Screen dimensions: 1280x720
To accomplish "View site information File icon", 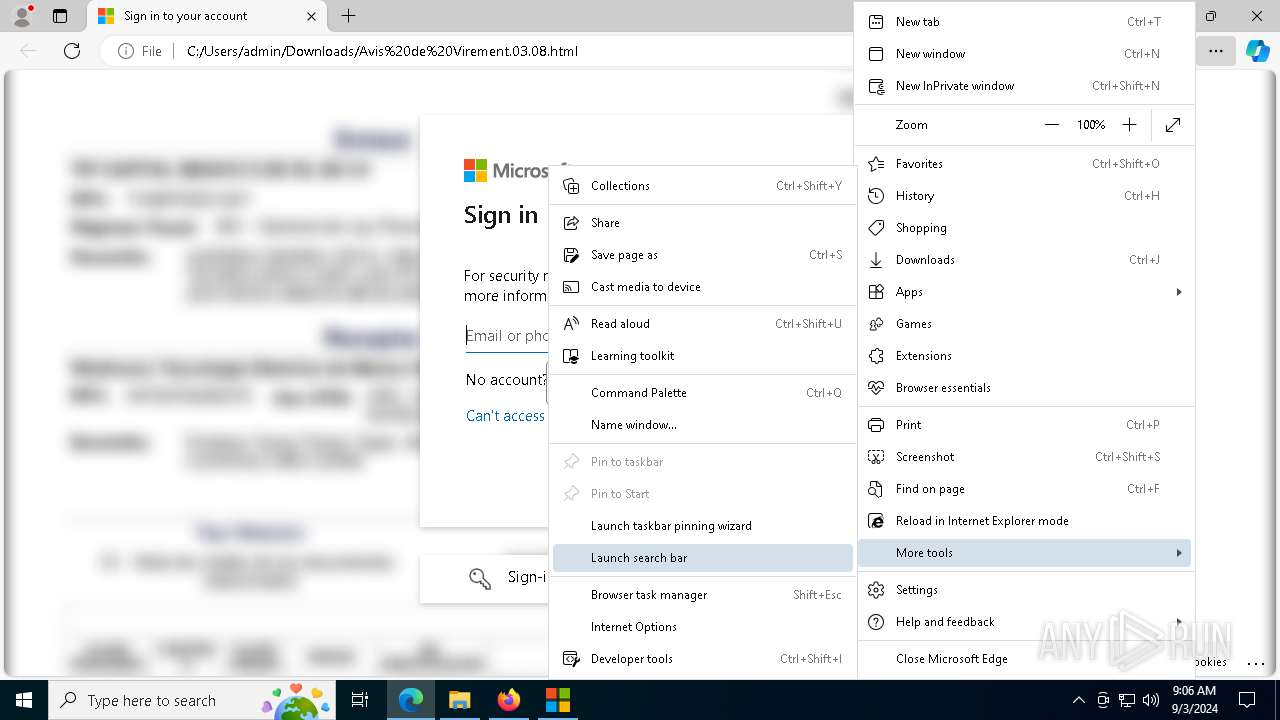I will click(x=140, y=51).
